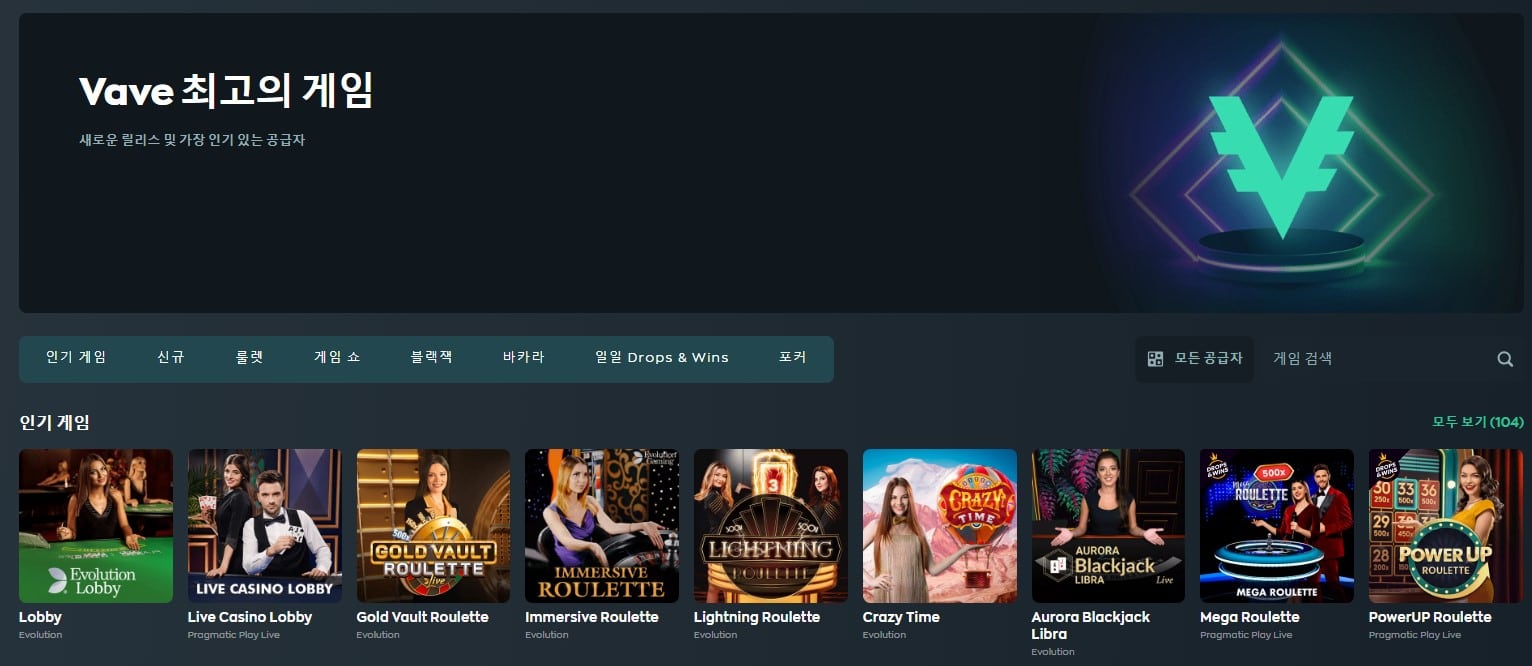Click the search magnifier icon

coord(1505,359)
